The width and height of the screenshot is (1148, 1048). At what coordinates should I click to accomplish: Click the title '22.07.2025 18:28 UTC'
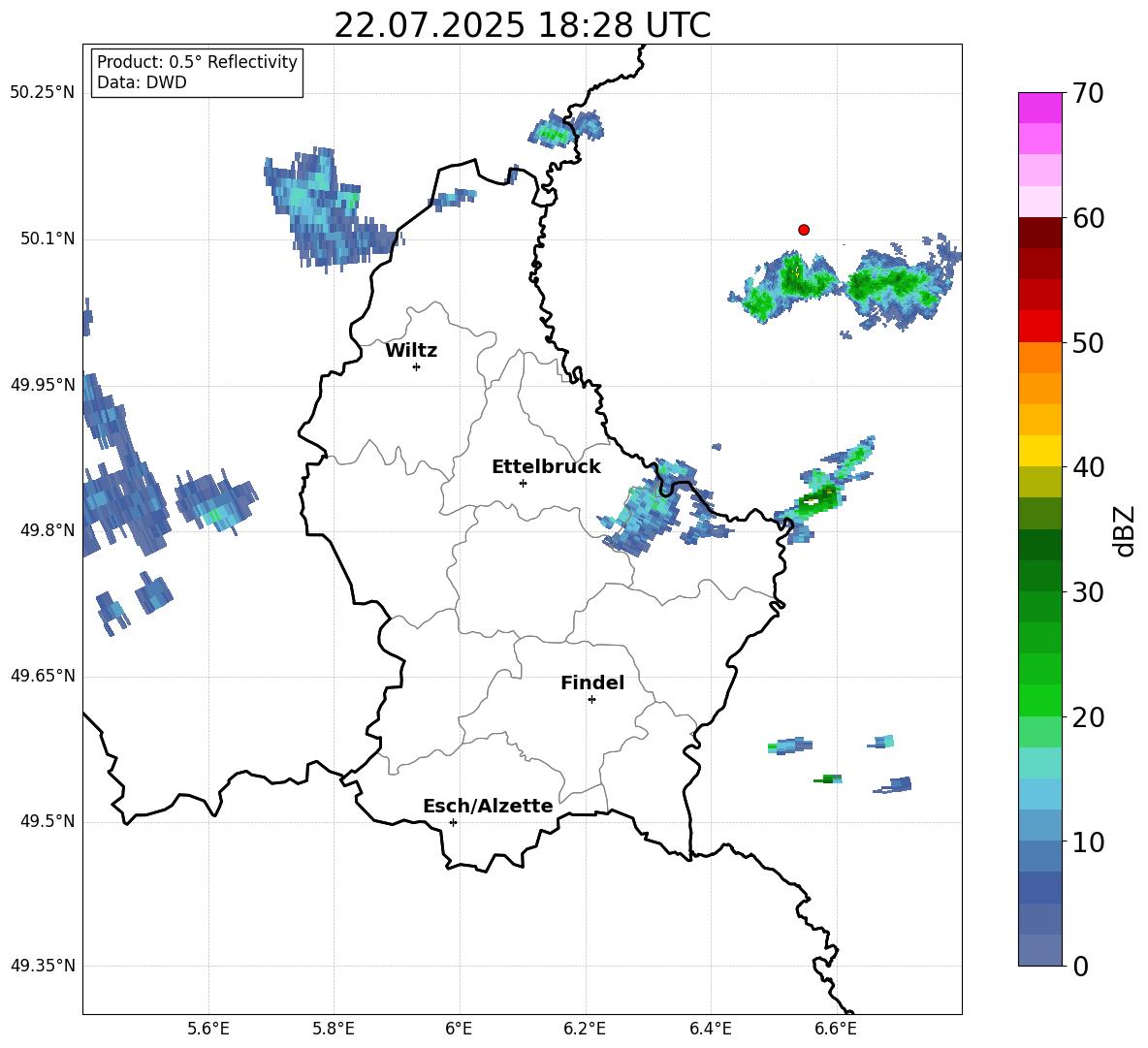pyautogui.click(x=522, y=25)
